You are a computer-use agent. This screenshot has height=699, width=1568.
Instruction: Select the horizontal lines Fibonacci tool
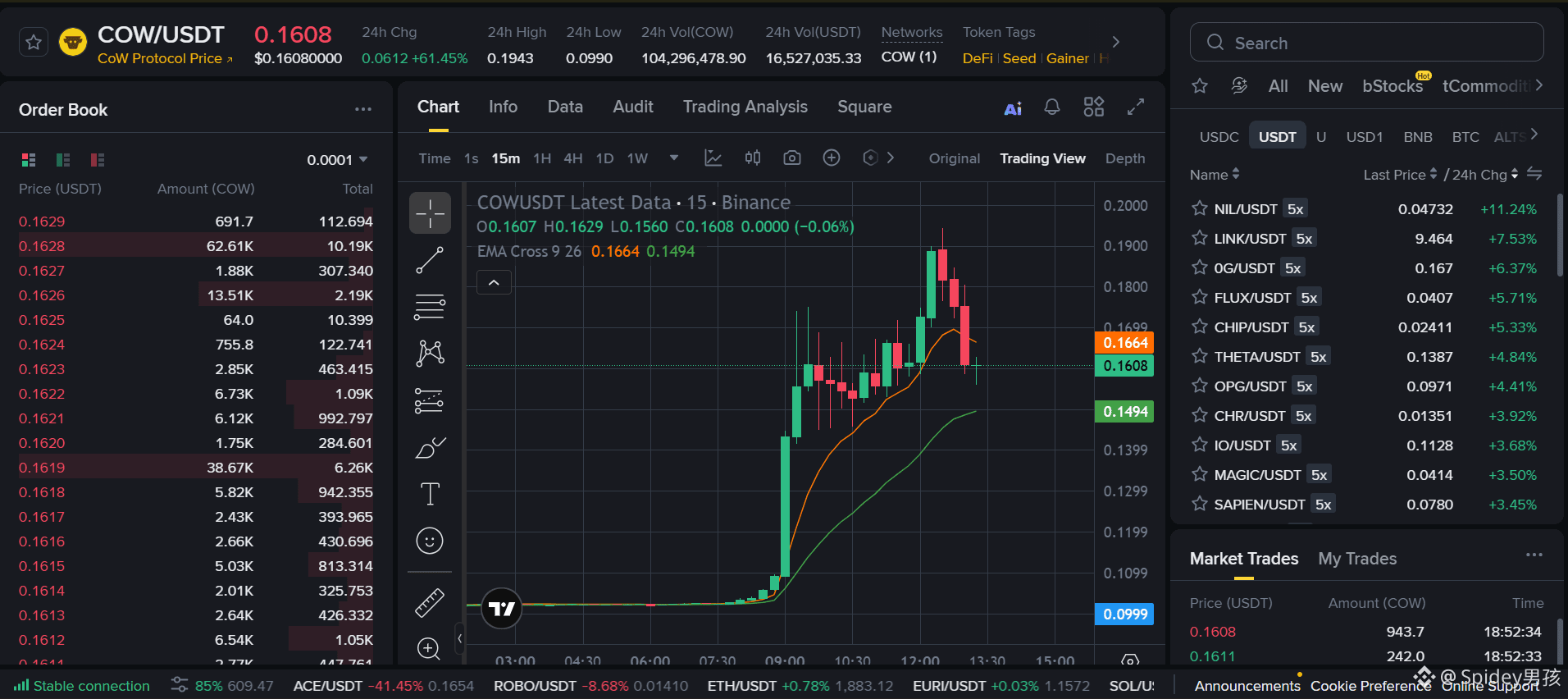430,307
